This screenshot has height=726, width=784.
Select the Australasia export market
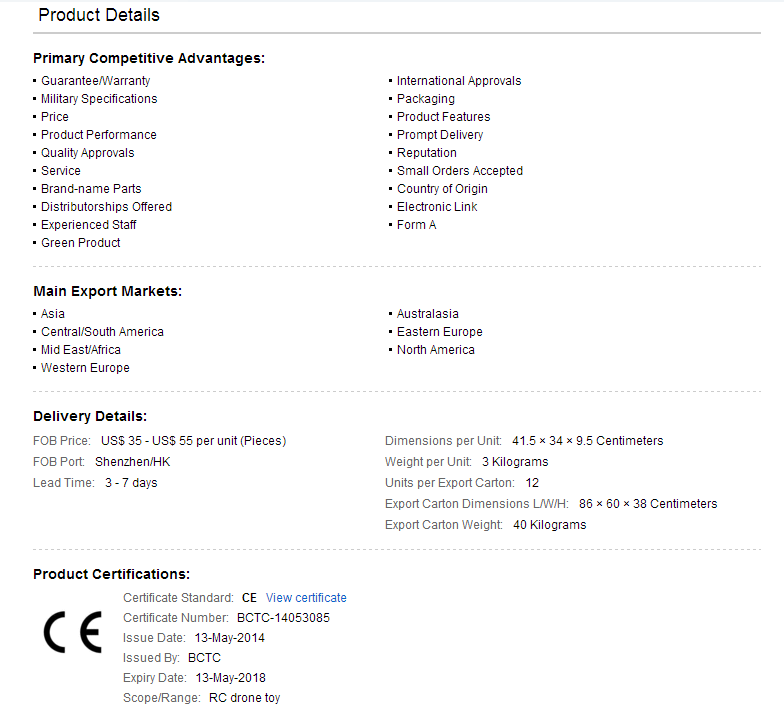point(428,314)
